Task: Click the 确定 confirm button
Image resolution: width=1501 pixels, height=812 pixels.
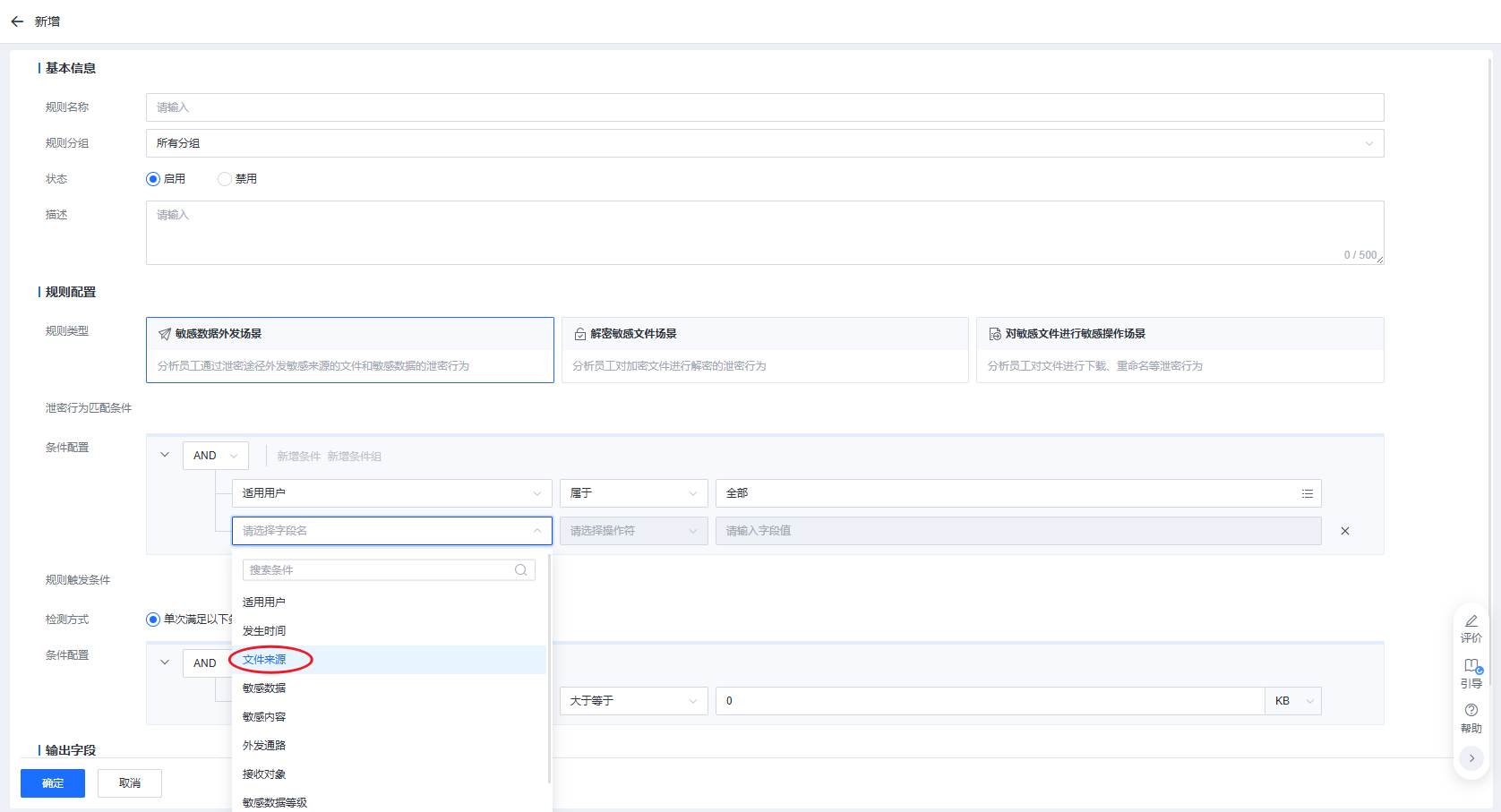Action: click(53, 783)
